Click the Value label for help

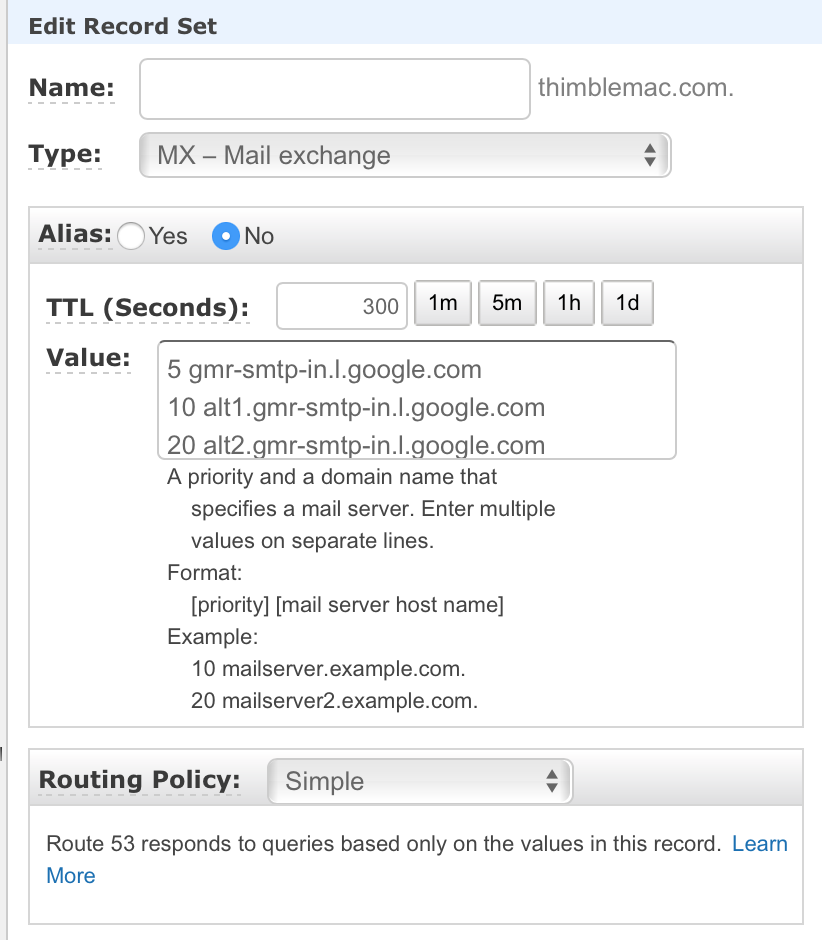(88, 358)
